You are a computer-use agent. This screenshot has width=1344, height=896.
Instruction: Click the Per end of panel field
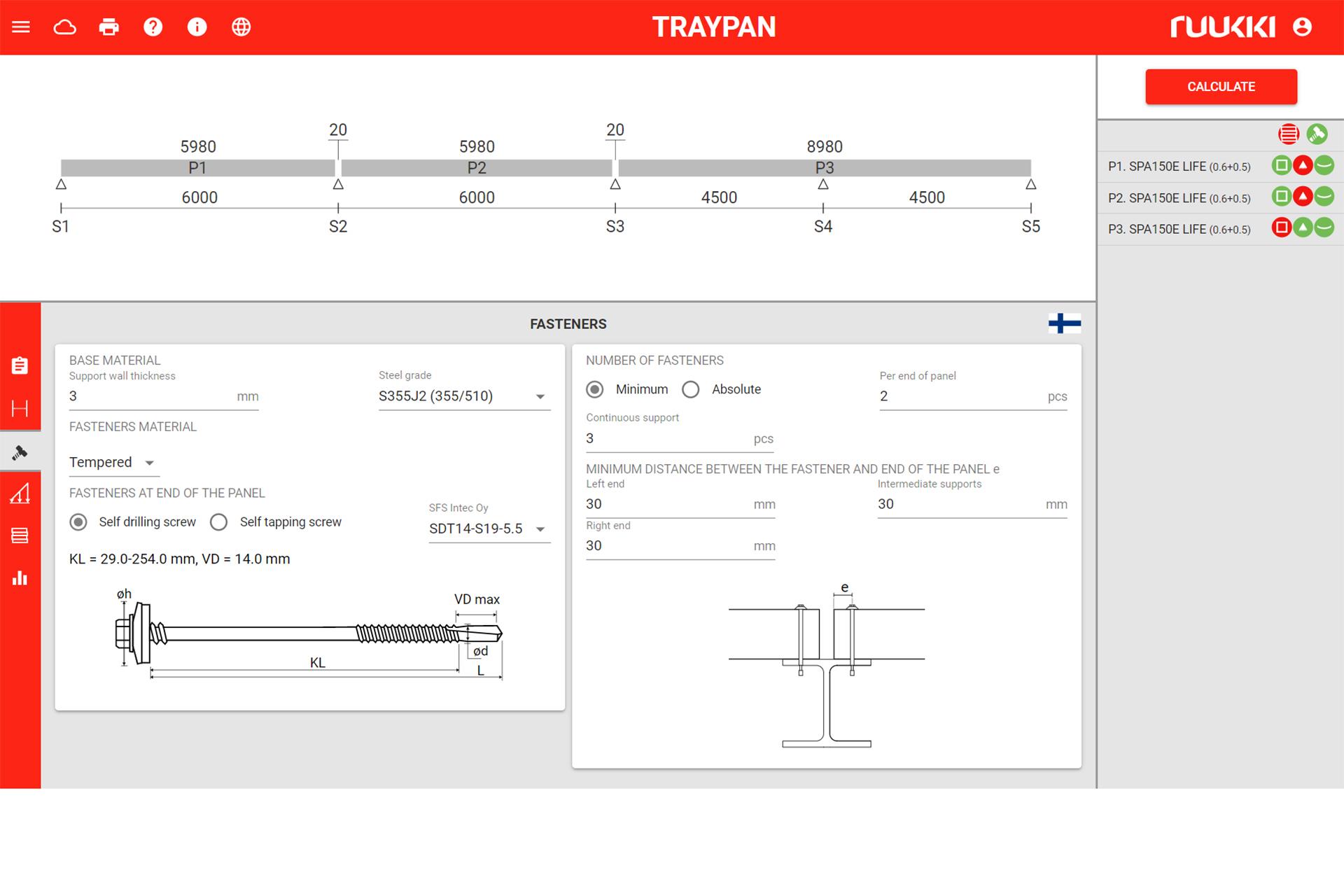point(973,396)
